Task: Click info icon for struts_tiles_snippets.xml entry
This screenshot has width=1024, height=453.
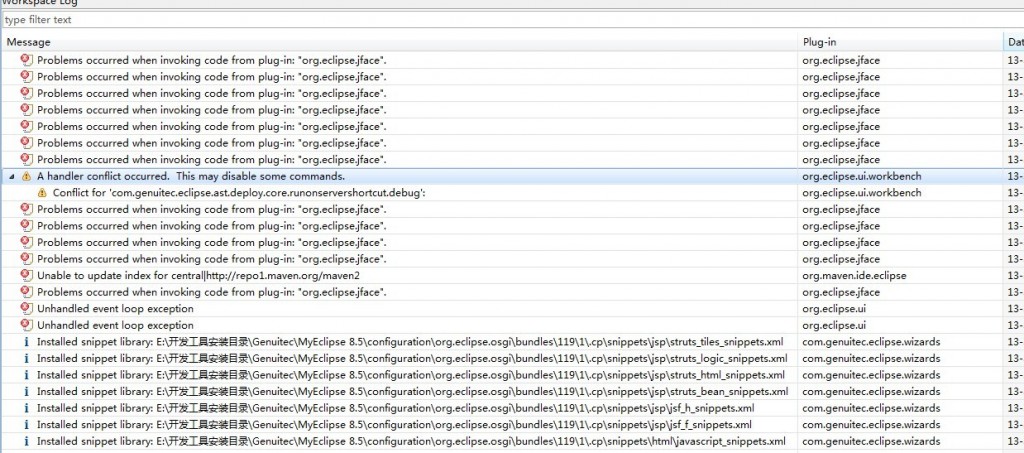Action: pyautogui.click(x=27, y=342)
